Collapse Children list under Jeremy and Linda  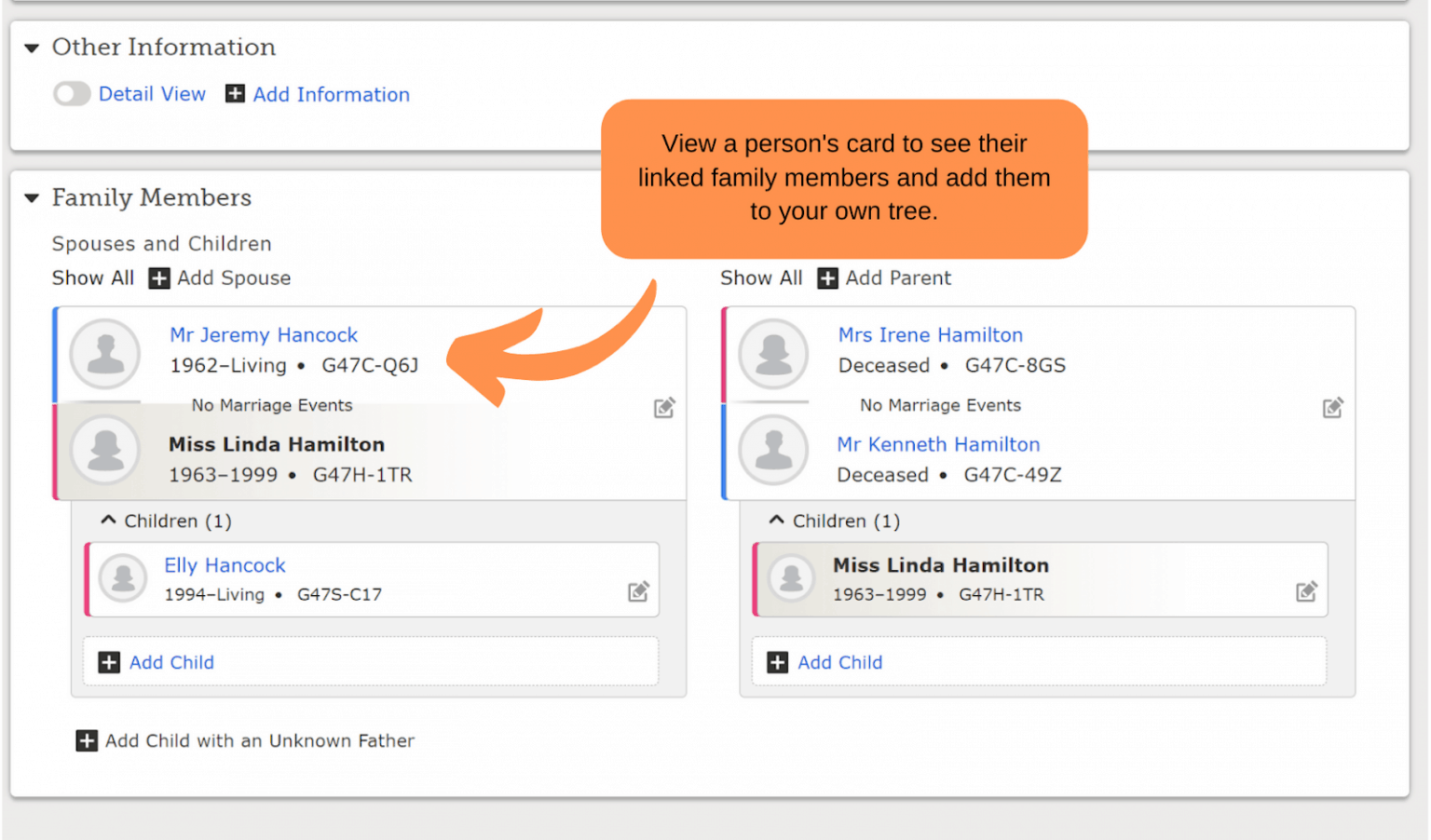[108, 520]
